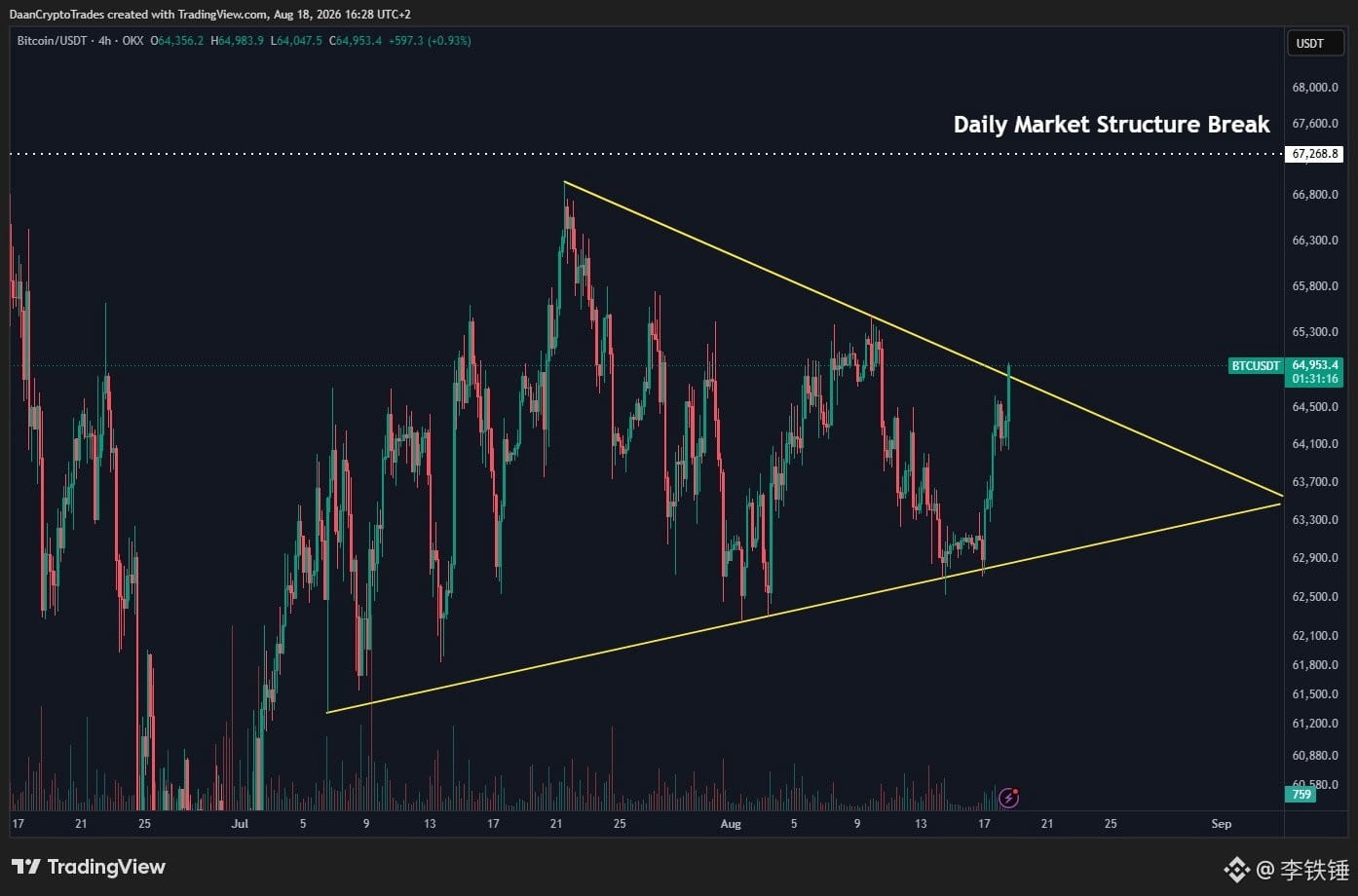1358x896 pixels.
Task: Click the close value C64,953.4
Action: [x=356, y=41]
